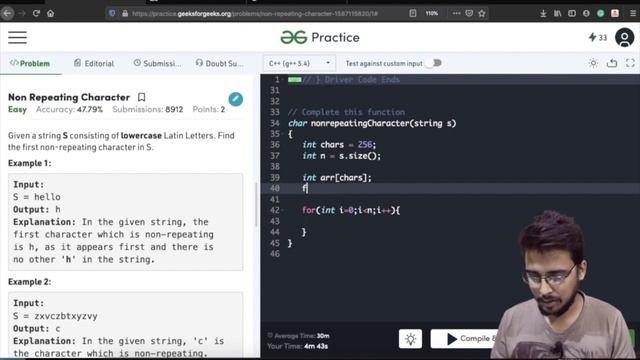Click the 'S = hello' input text
Viewport: 640px width, 360px height.
coord(37,197)
